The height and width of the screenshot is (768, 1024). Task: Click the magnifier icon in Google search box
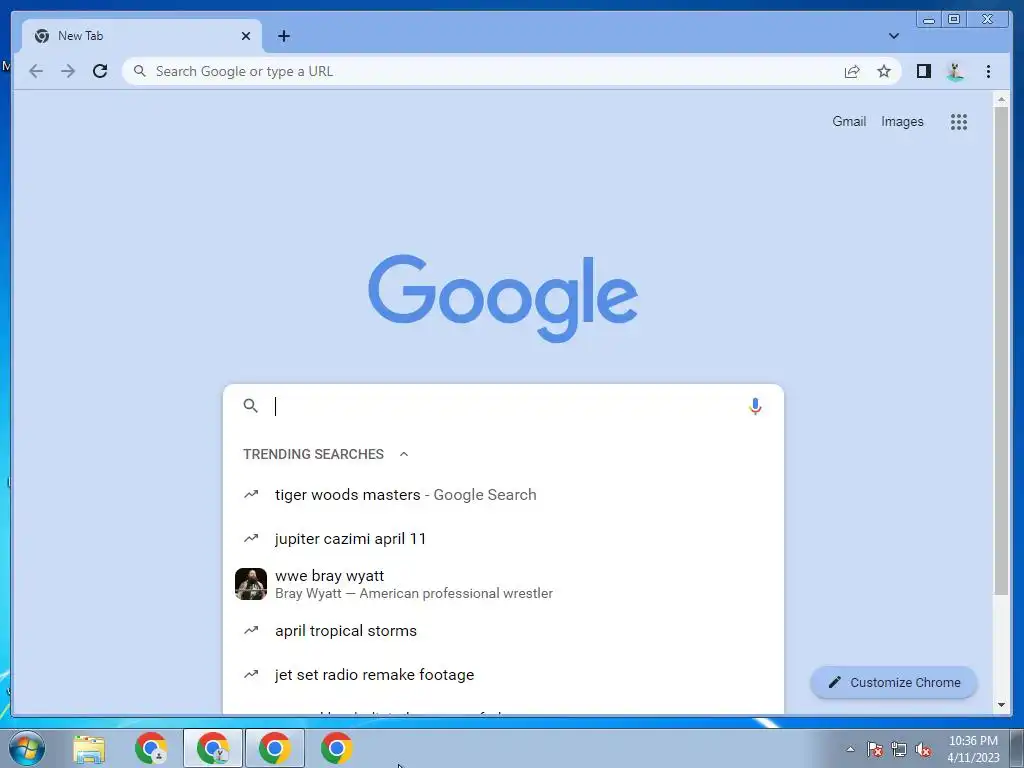250,406
